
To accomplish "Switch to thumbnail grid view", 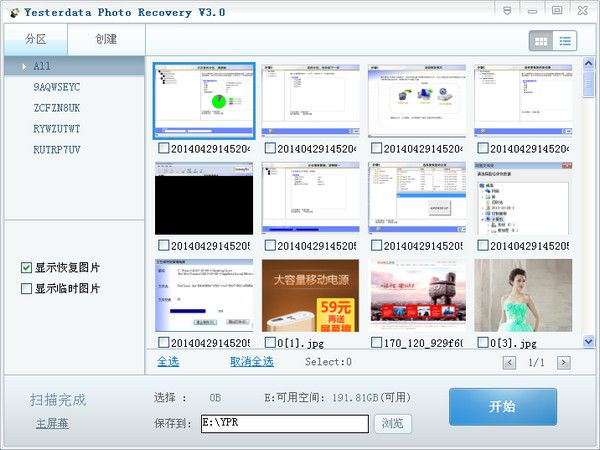I will click(541, 41).
